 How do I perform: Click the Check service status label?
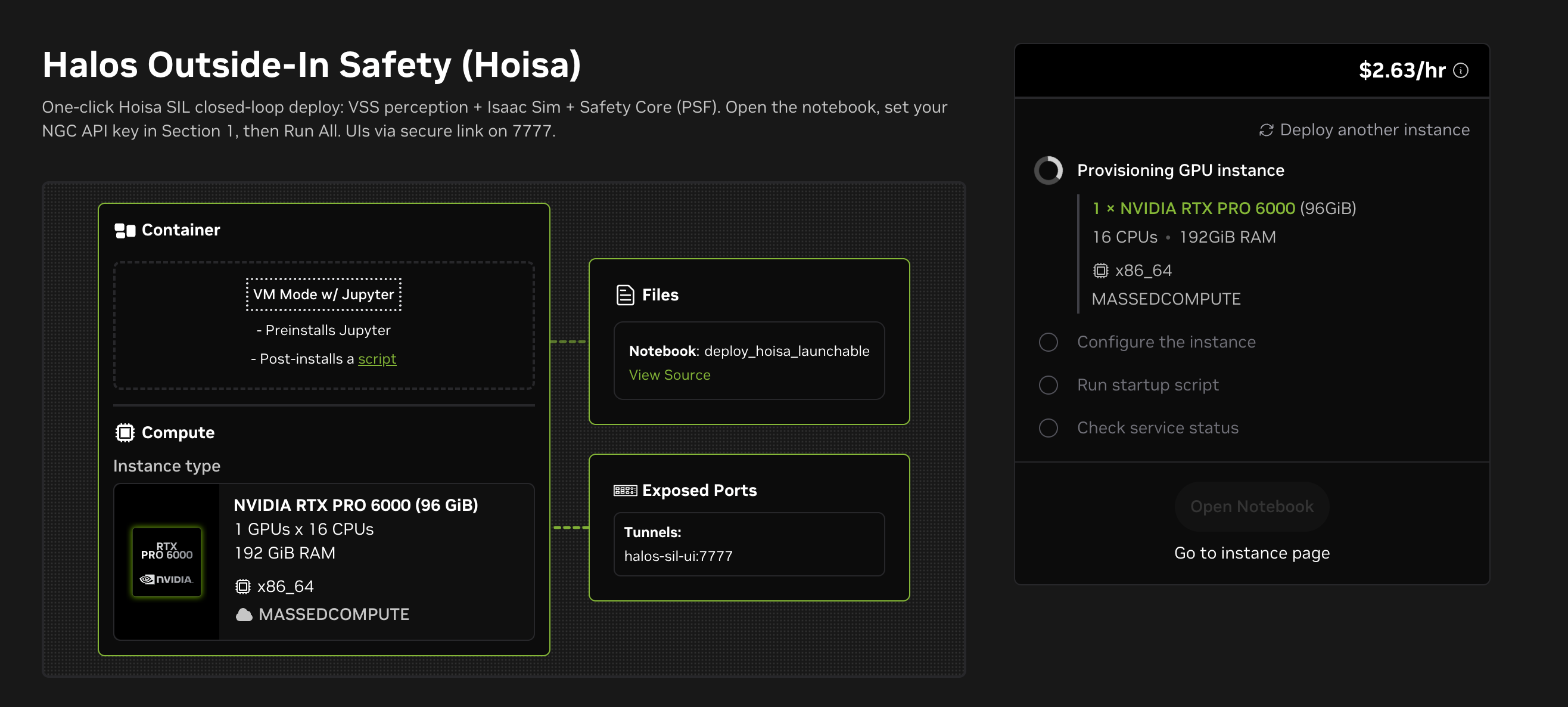coord(1158,428)
